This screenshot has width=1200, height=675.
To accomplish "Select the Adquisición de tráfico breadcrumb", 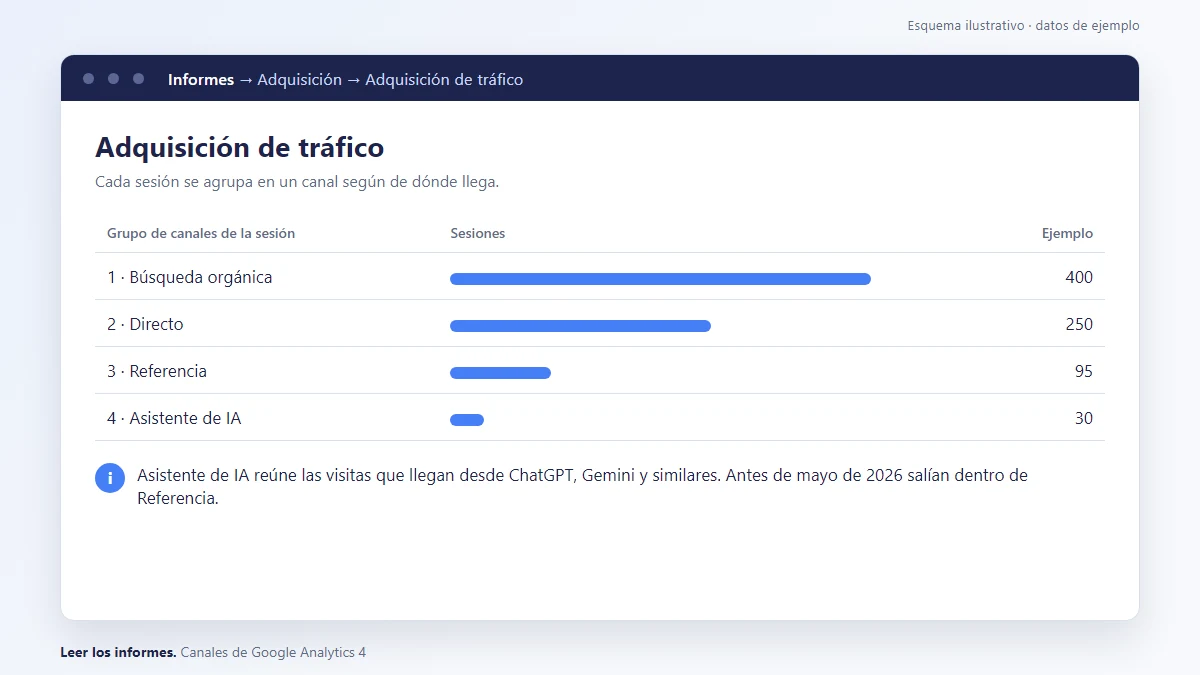I will click(444, 79).
